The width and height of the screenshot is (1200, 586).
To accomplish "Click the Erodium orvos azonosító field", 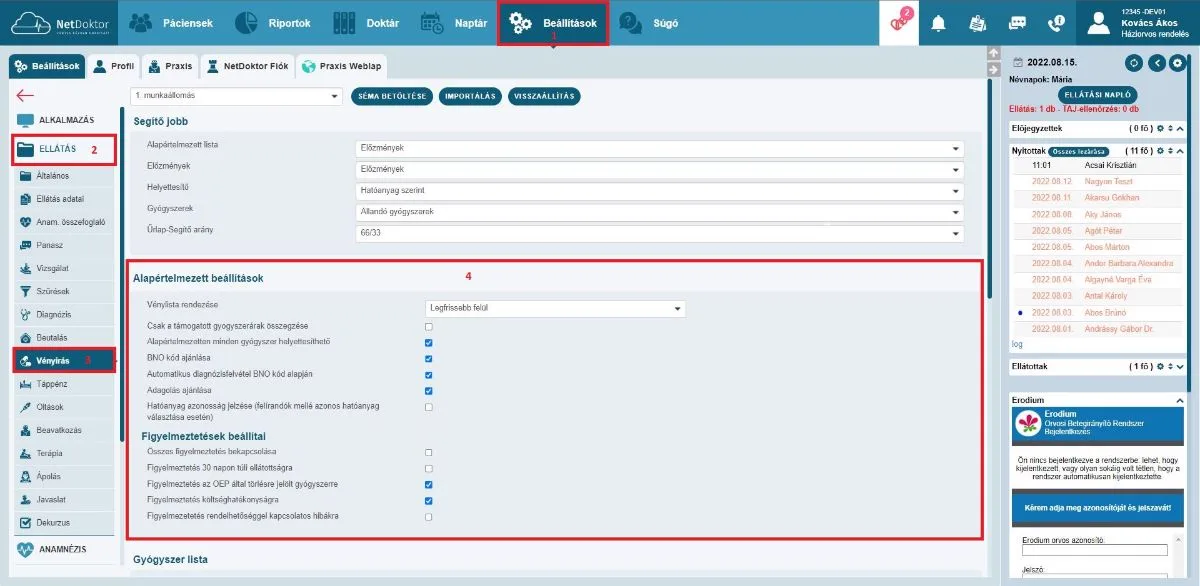I will point(1095,549).
